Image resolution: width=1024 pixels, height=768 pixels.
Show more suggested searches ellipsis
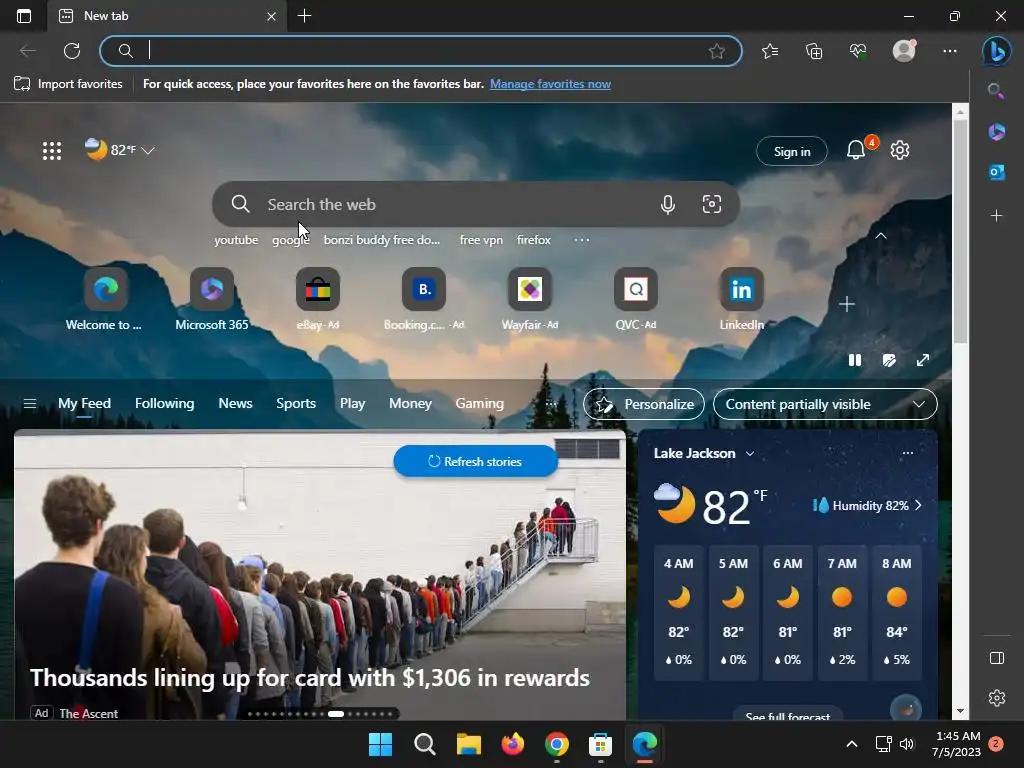(581, 240)
